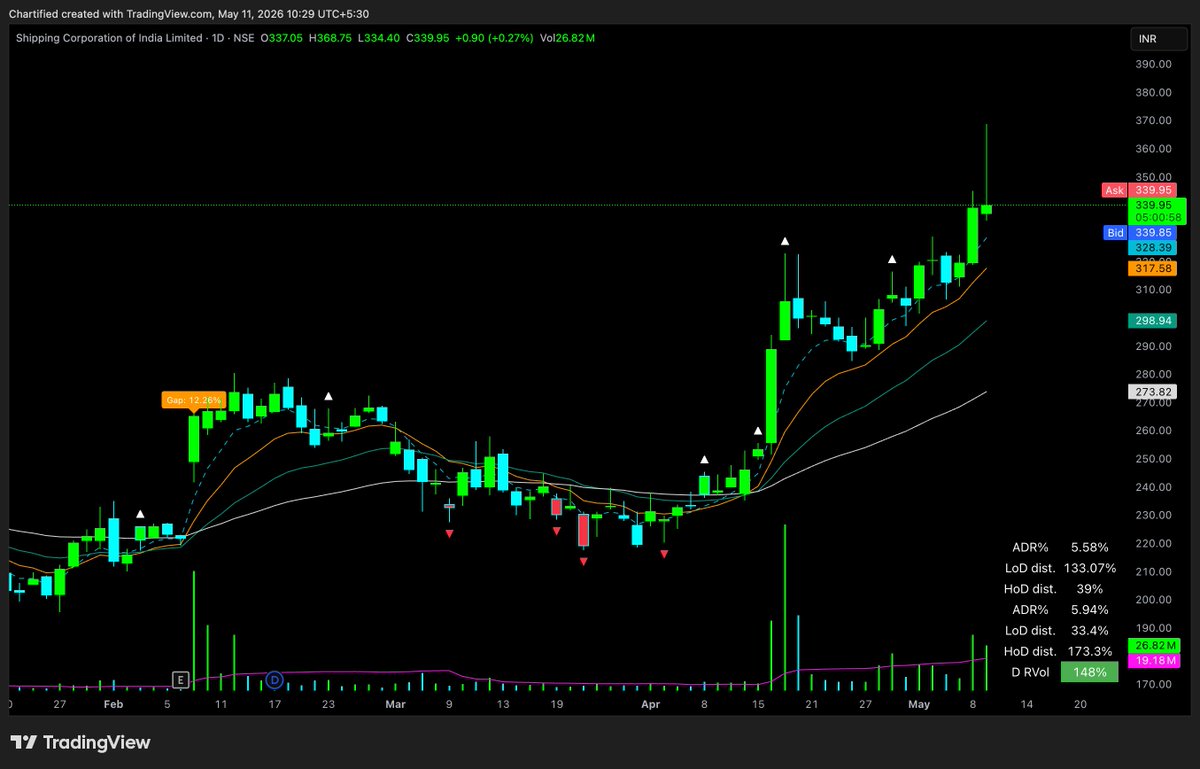
Task: Click the green 148% D RVol cell
Action: [1090, 672]
